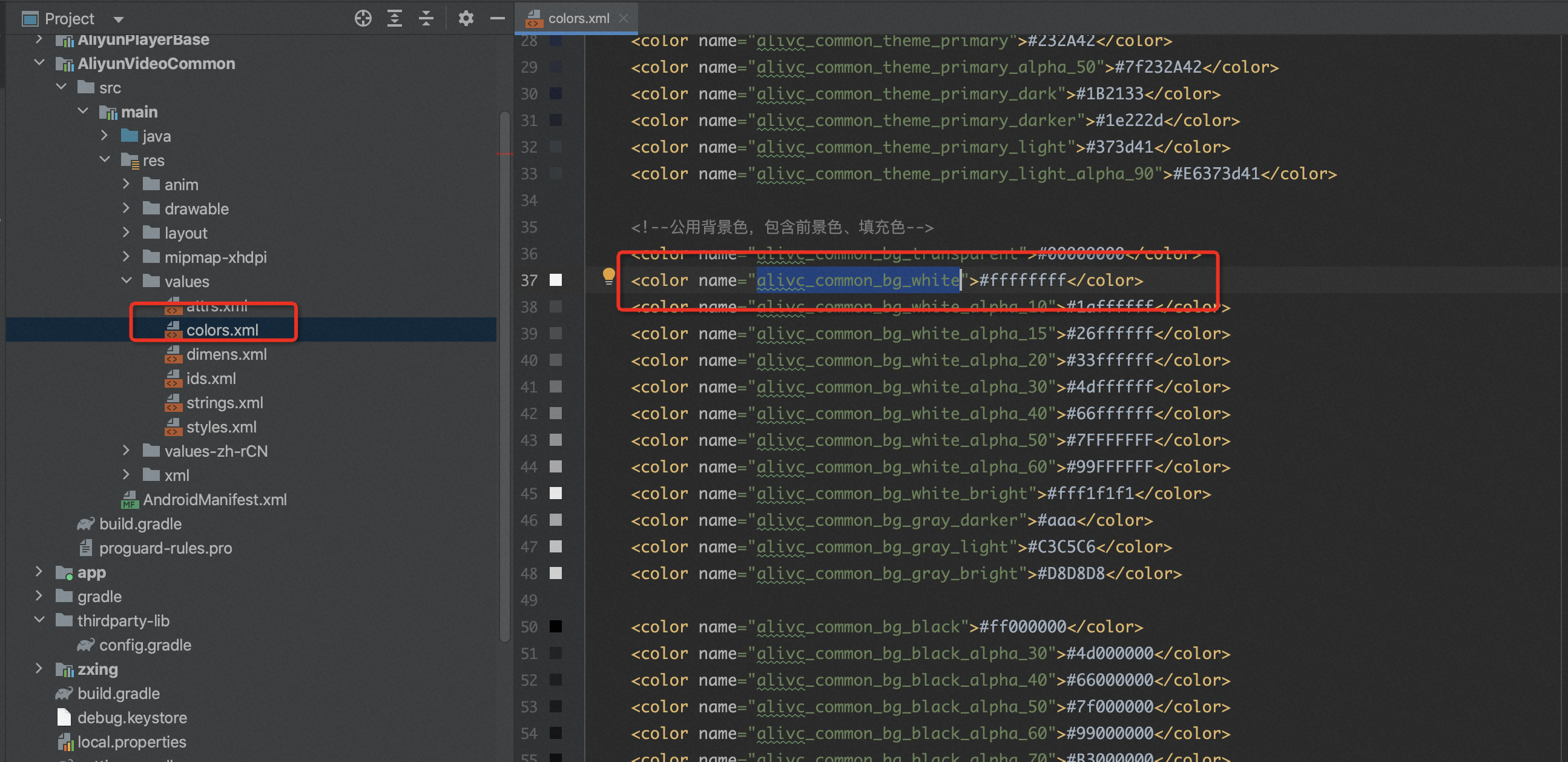Collapse the src folder
This screenshot has height=762, width=1568.
pyautogui.click(x=62, y=87)
